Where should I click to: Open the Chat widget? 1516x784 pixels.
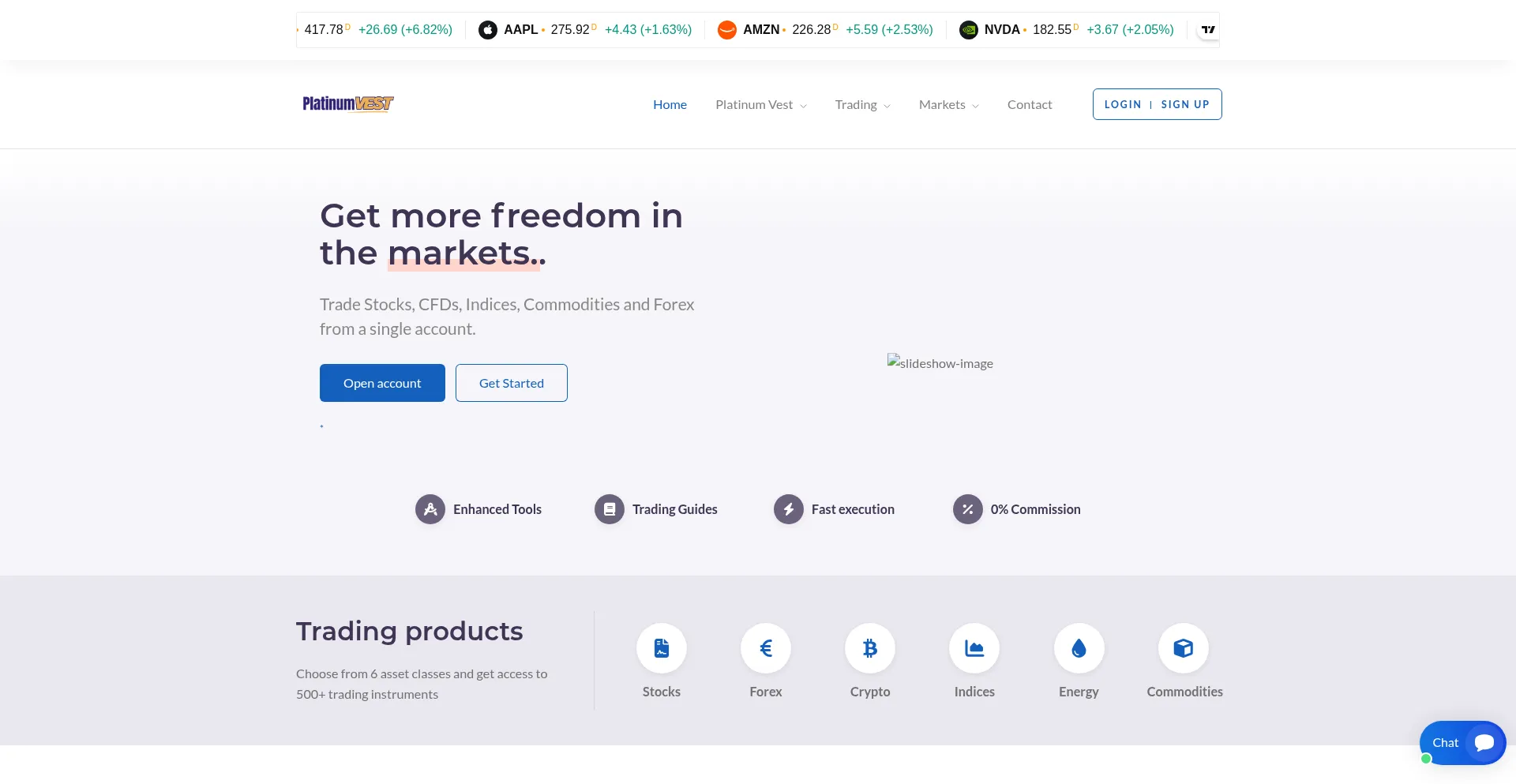tap(1462, 742)
